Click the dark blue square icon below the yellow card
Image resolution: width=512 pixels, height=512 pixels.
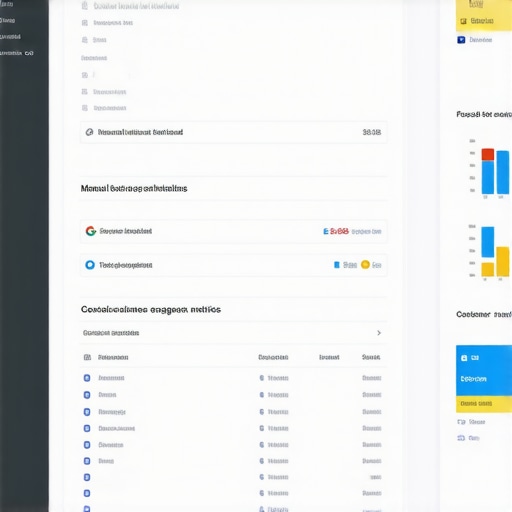click(461, 40)
